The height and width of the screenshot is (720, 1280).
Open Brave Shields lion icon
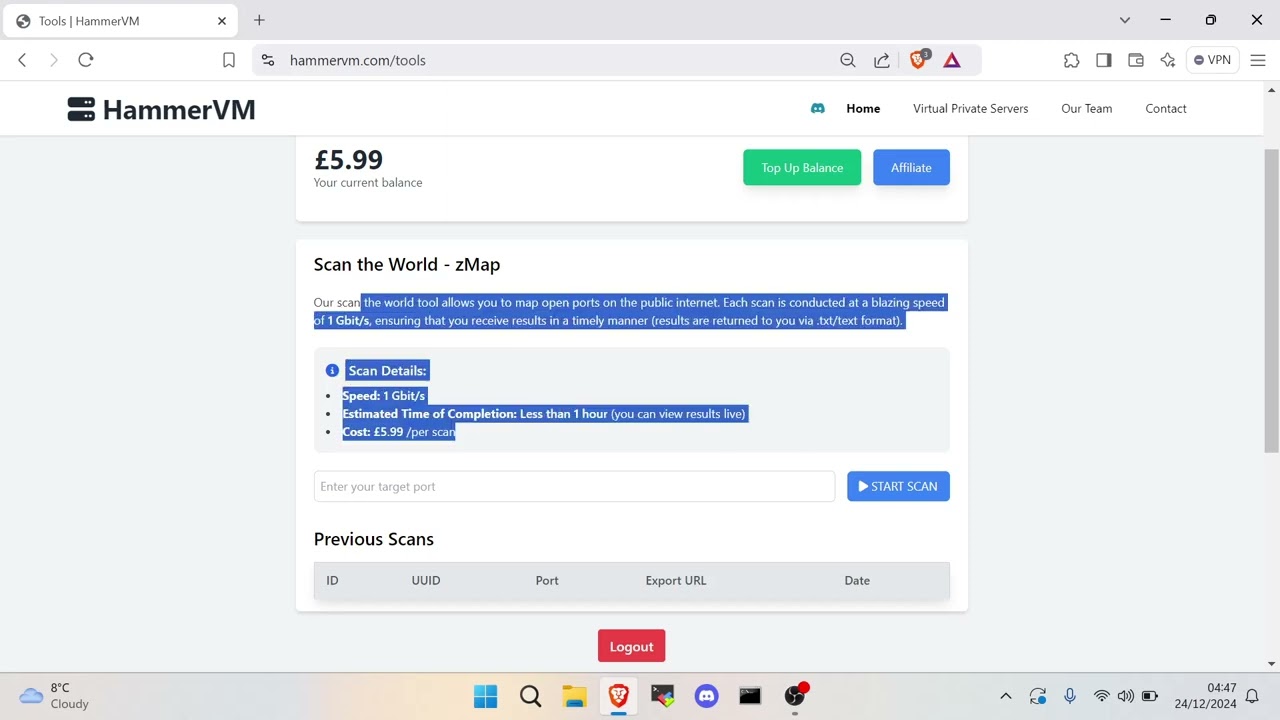918,60
